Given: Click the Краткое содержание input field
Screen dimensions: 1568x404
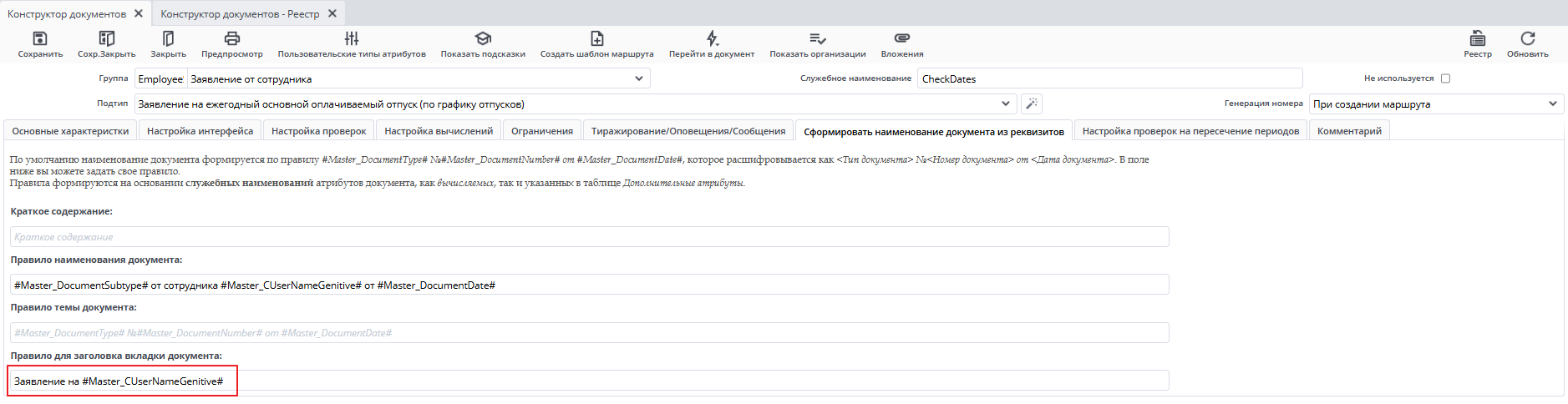Looking at the screenshot, I should point(589,237).
